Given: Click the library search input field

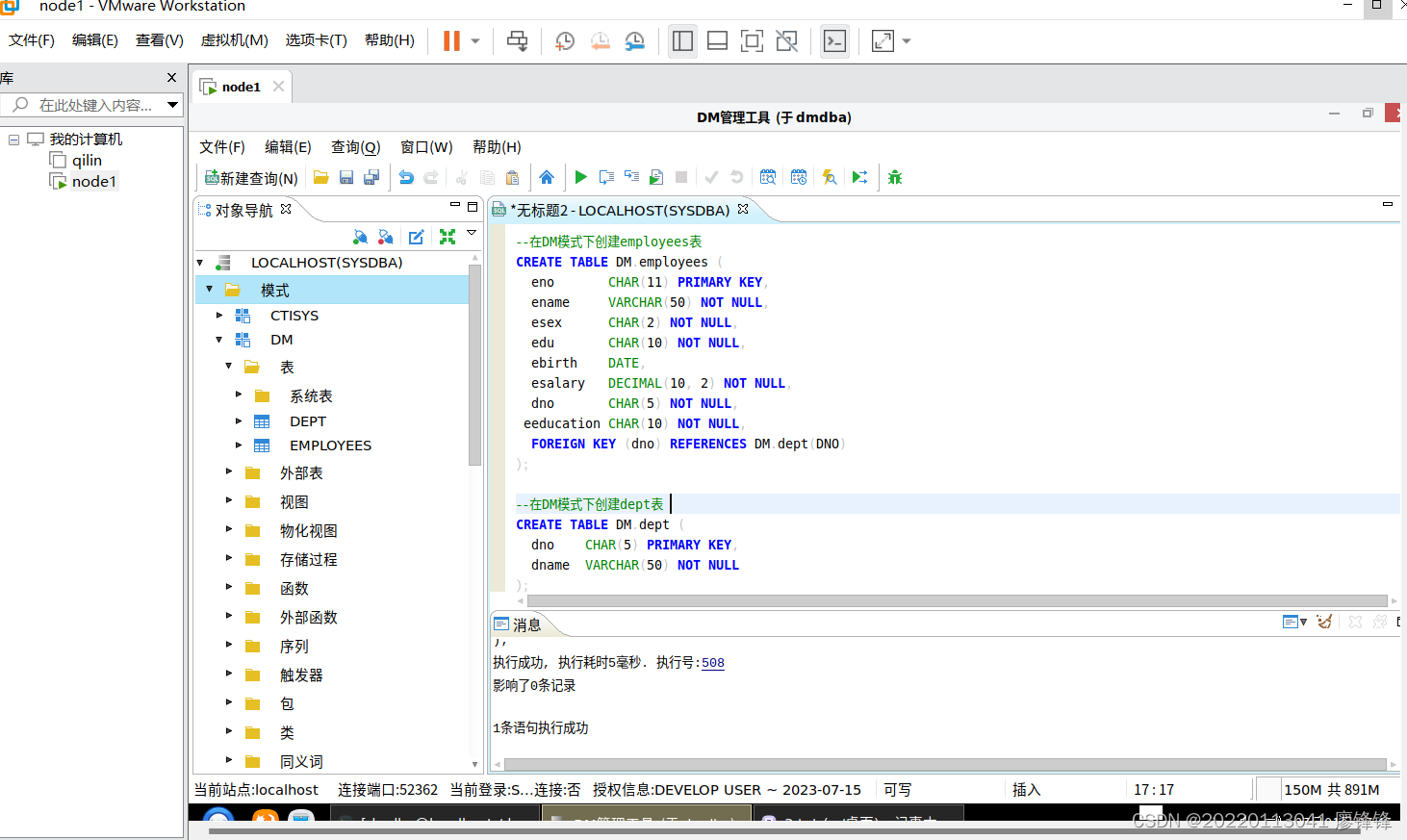Looking at the screenshot, I should pos(94,105).
